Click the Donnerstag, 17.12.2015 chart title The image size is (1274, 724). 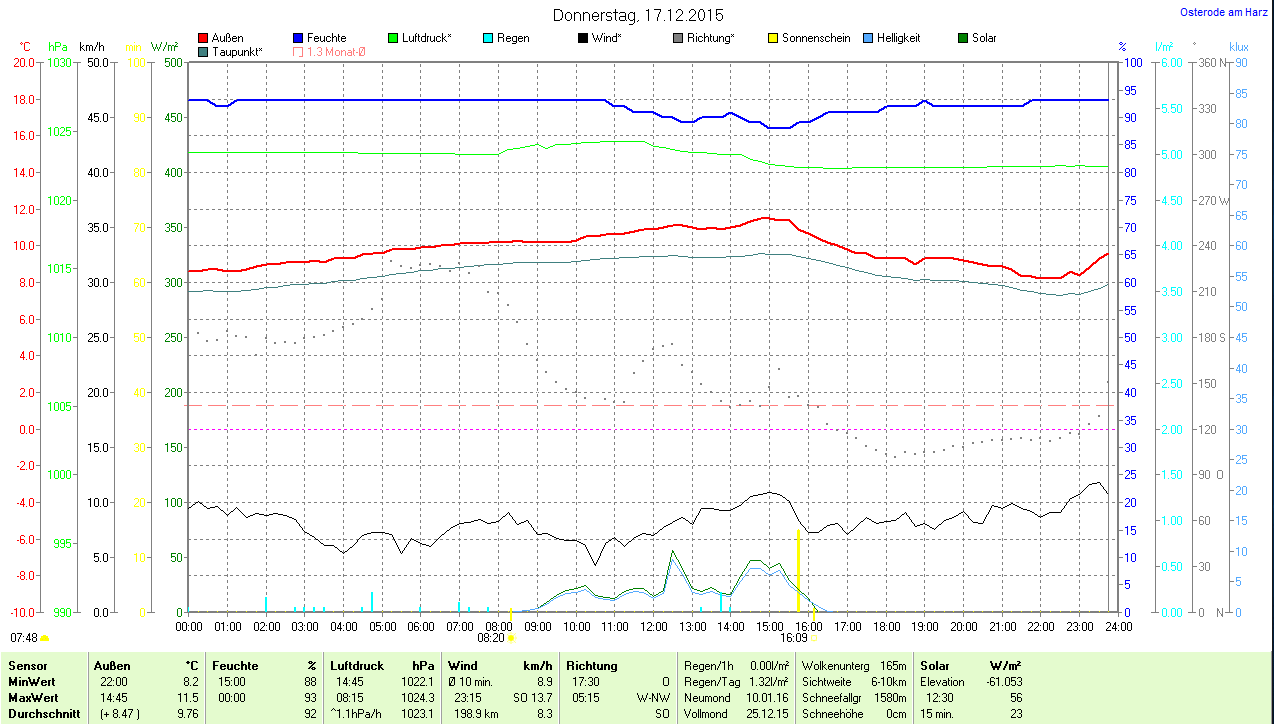pyautogui.click(x=638, y=15)
